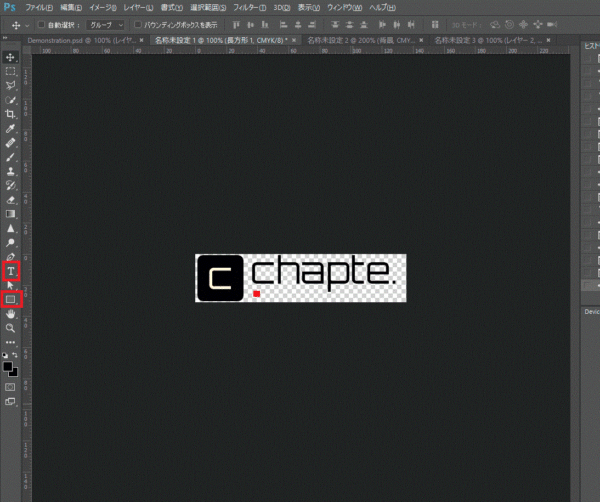Open the フィルター menu
The image size is (600, 502).
pyautogui.click(x=249, y=8)
